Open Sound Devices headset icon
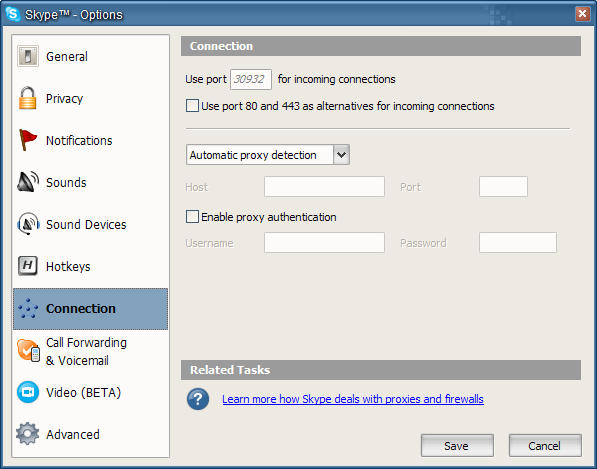Screen dimensions: 597x469 pos(28,224)
